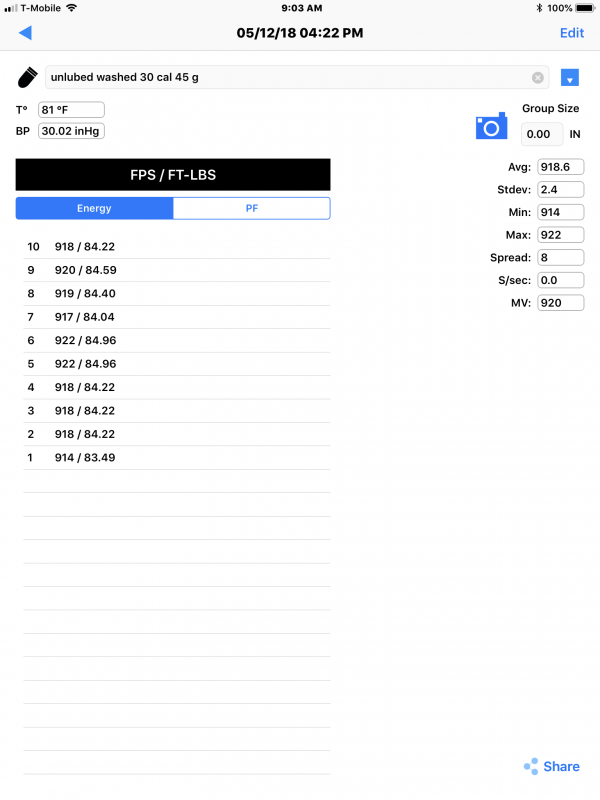Tap the Group Size 0.00 field

point(542,134)
